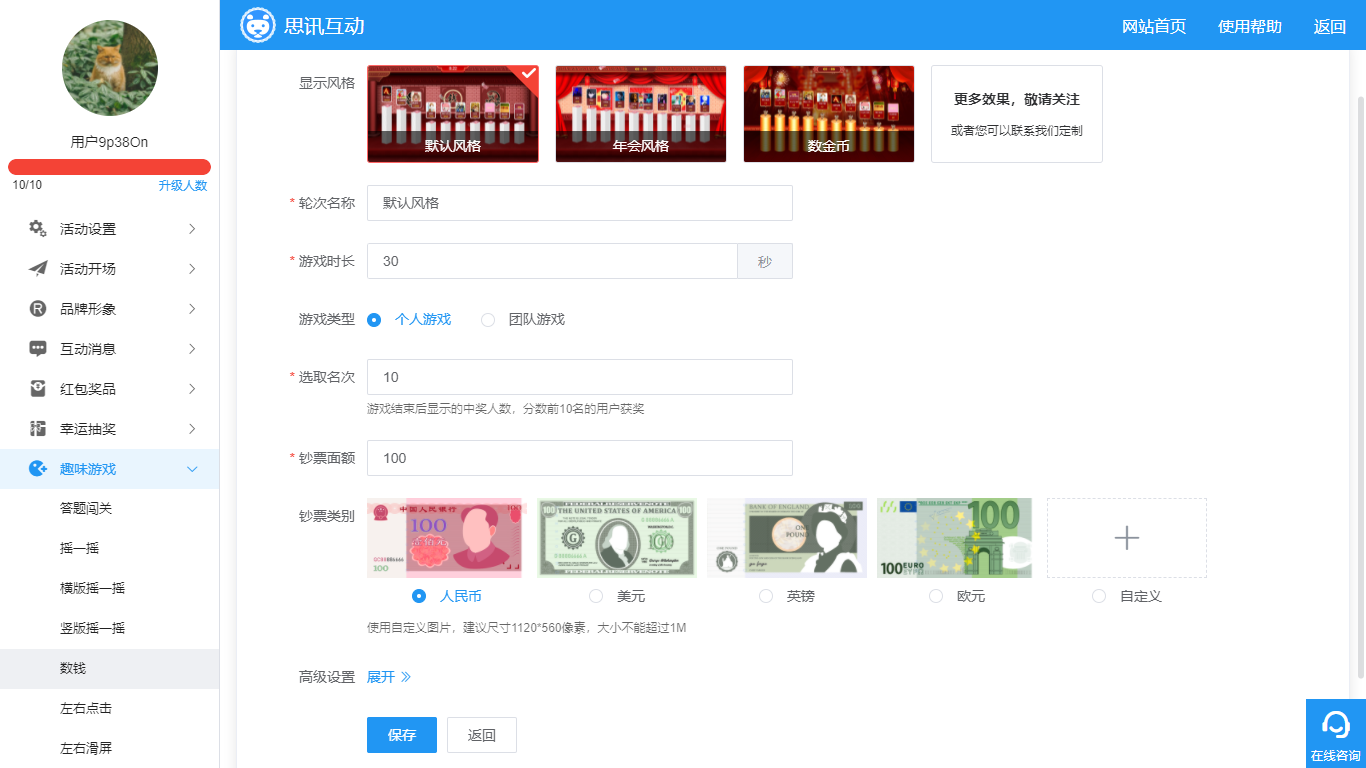Click the 钞票面额 input field

[580, 458]
